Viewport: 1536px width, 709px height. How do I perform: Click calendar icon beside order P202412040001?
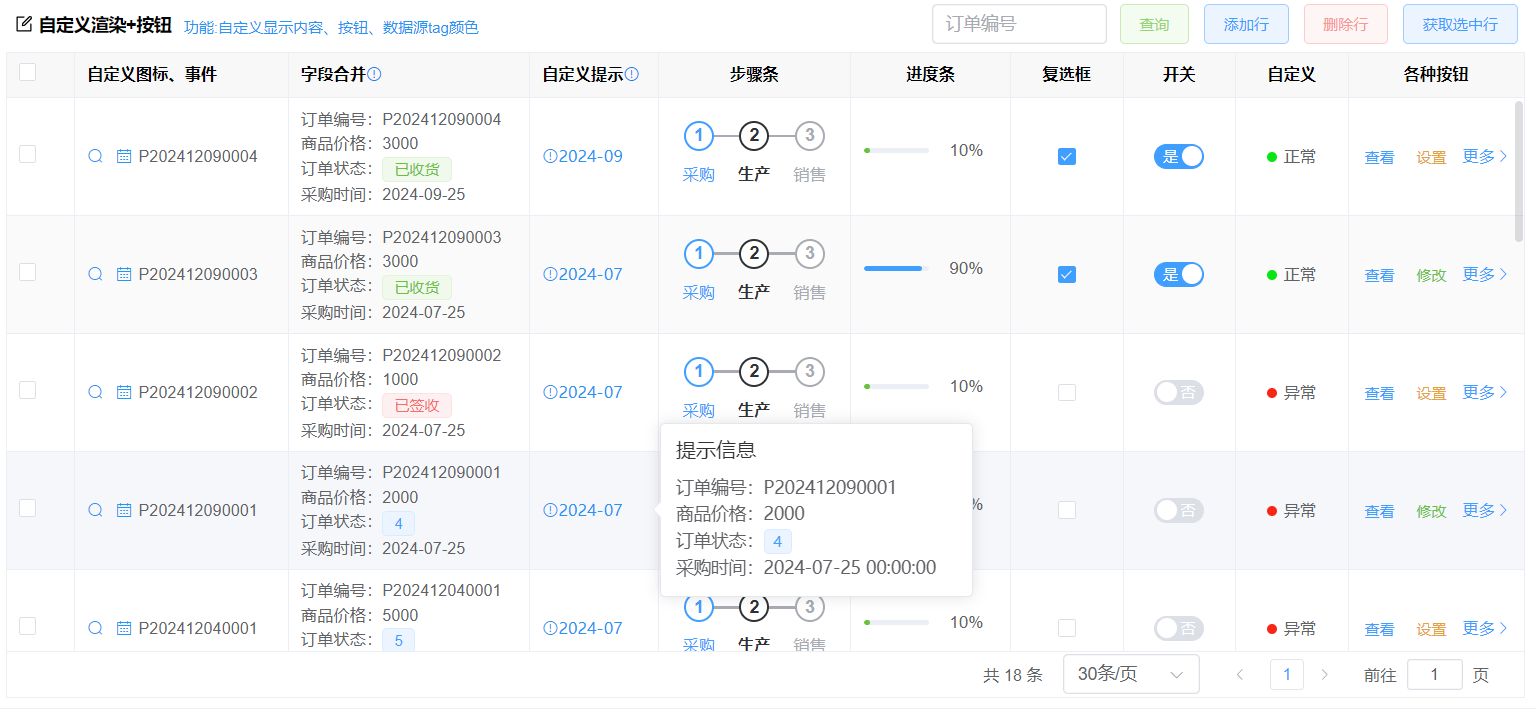point(124,628)
